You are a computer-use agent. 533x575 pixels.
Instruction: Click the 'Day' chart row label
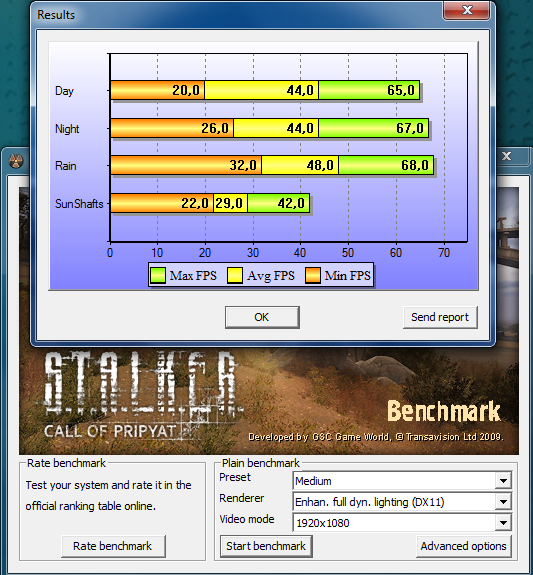65,91
